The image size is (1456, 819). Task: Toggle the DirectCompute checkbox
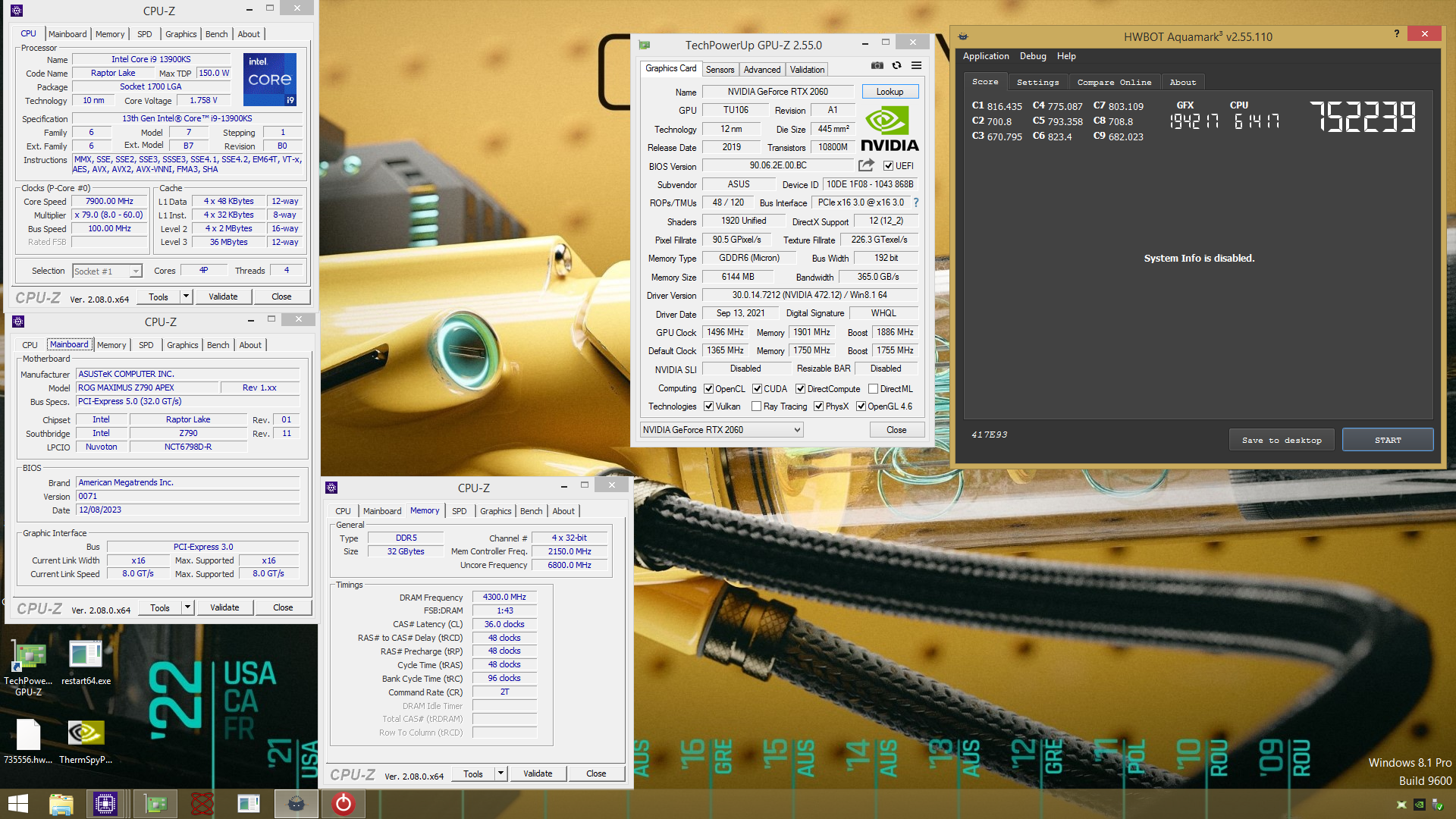(x=800, y=388)
